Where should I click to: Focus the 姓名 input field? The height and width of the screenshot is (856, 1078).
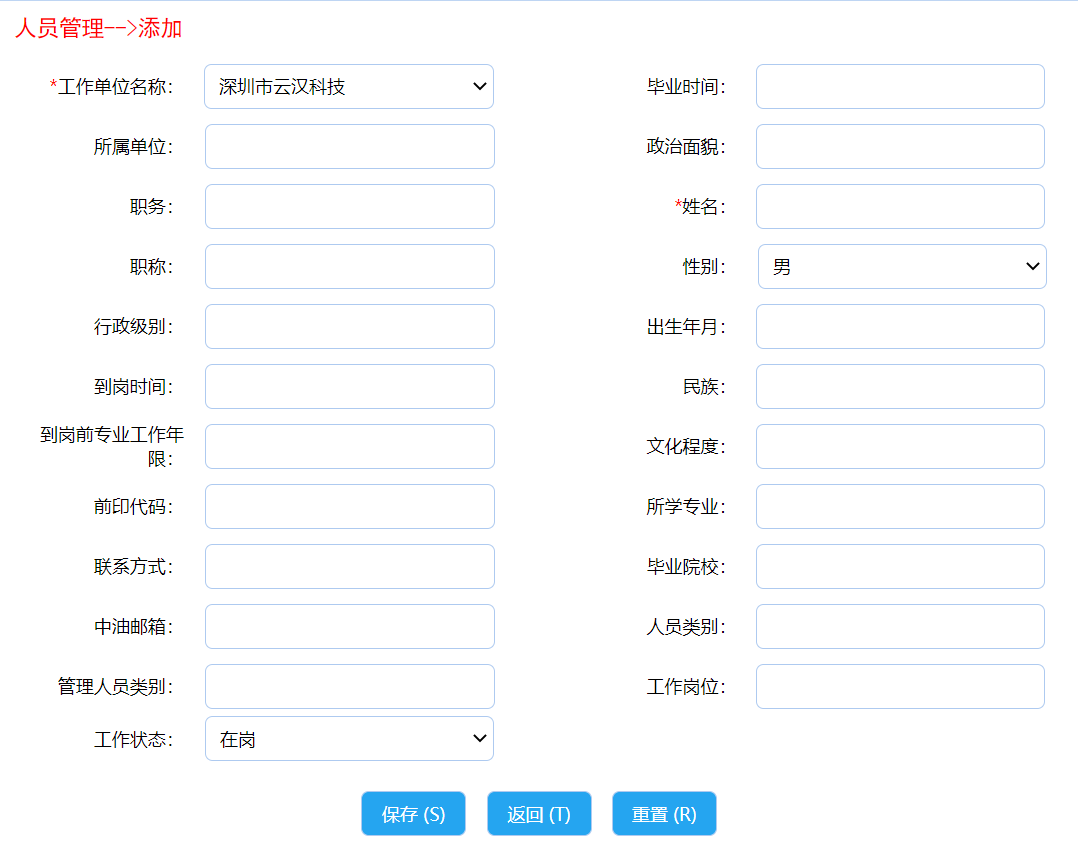click(x=899, y=207)
